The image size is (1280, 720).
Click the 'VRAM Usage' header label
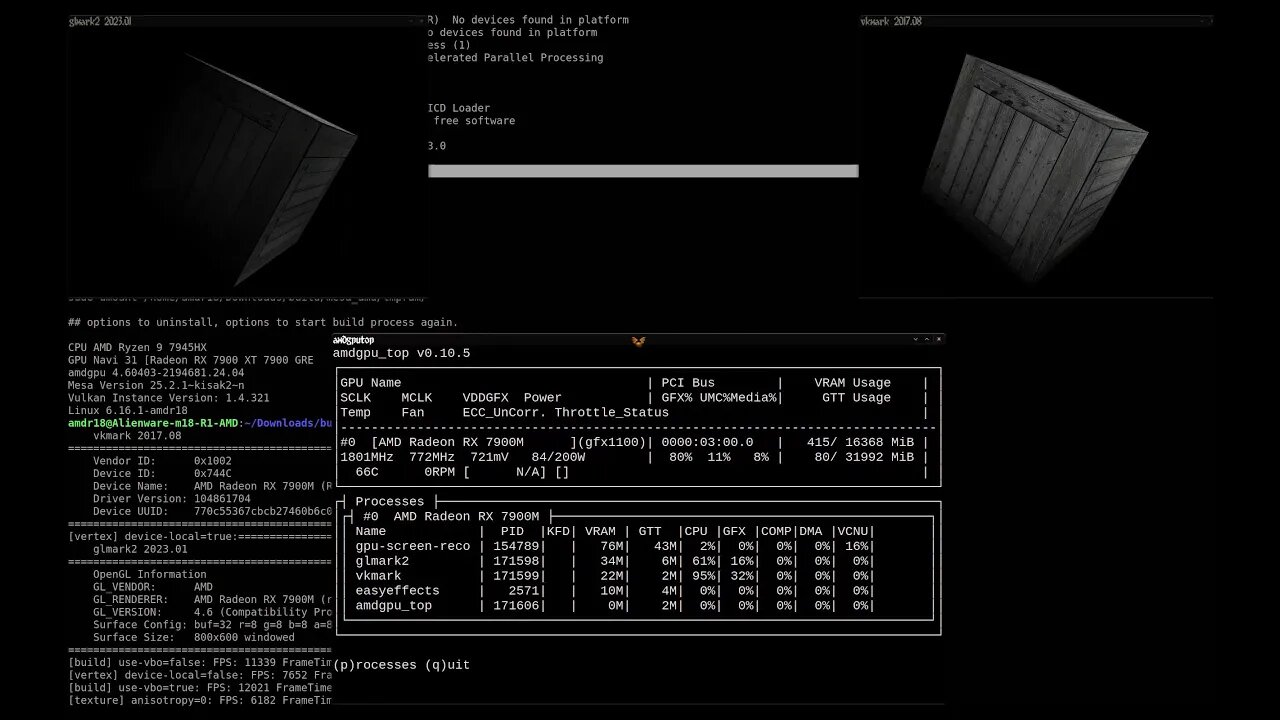pyautogui.click(x=852, y=383)
